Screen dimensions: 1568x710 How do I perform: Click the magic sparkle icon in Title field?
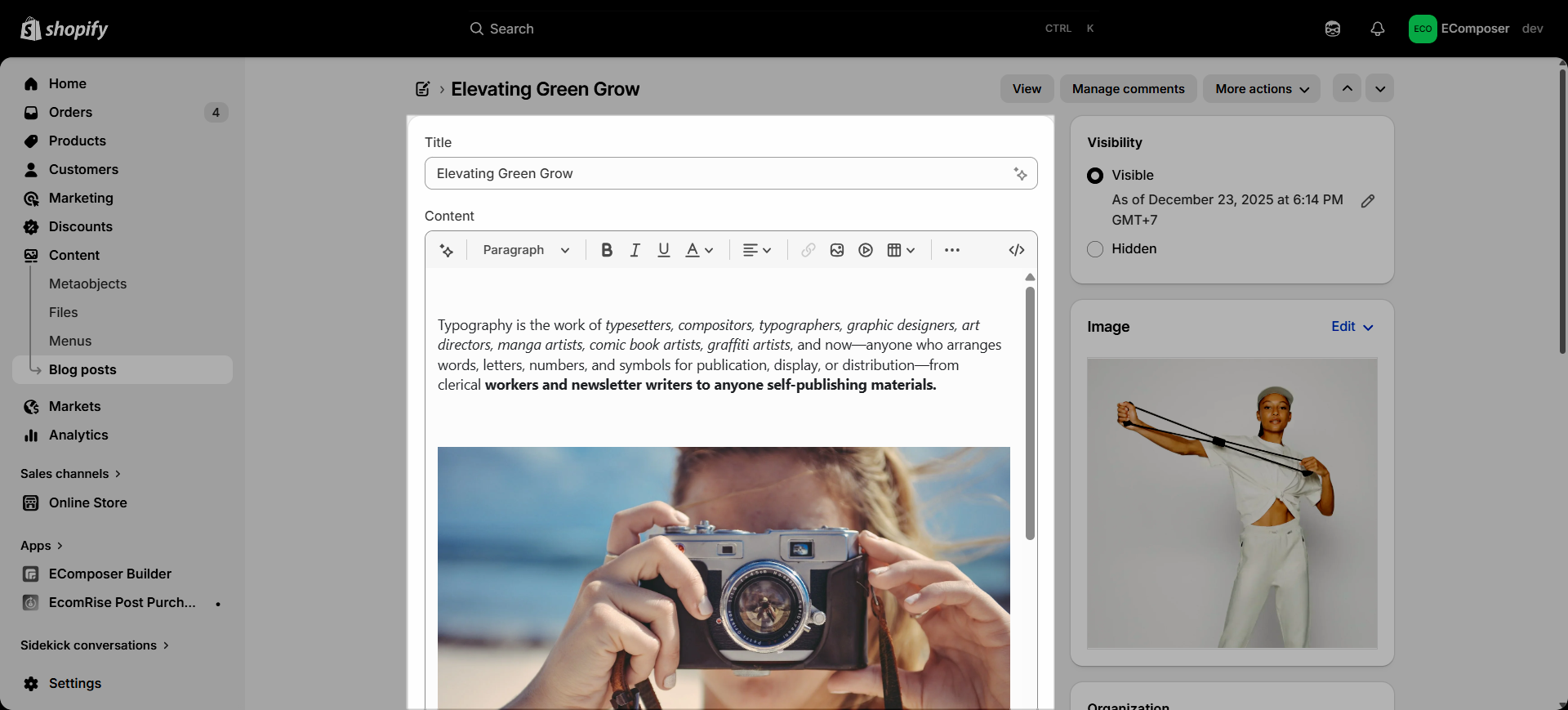1020,173
